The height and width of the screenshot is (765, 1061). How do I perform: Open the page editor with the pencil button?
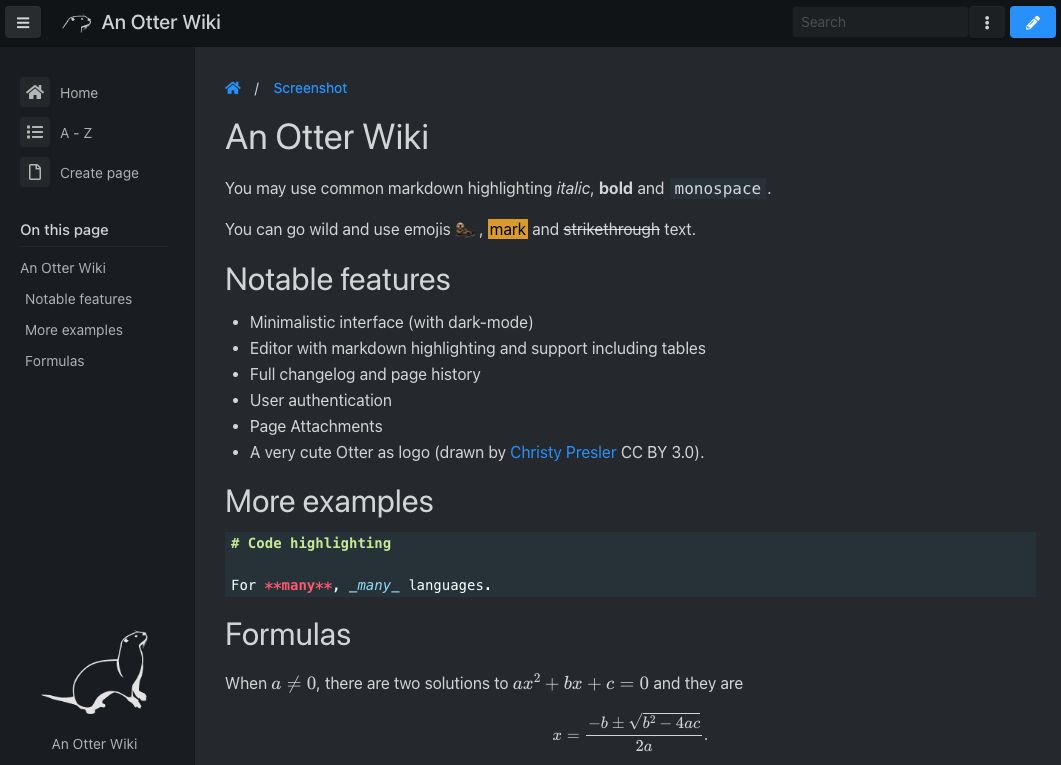point(1032,22)
